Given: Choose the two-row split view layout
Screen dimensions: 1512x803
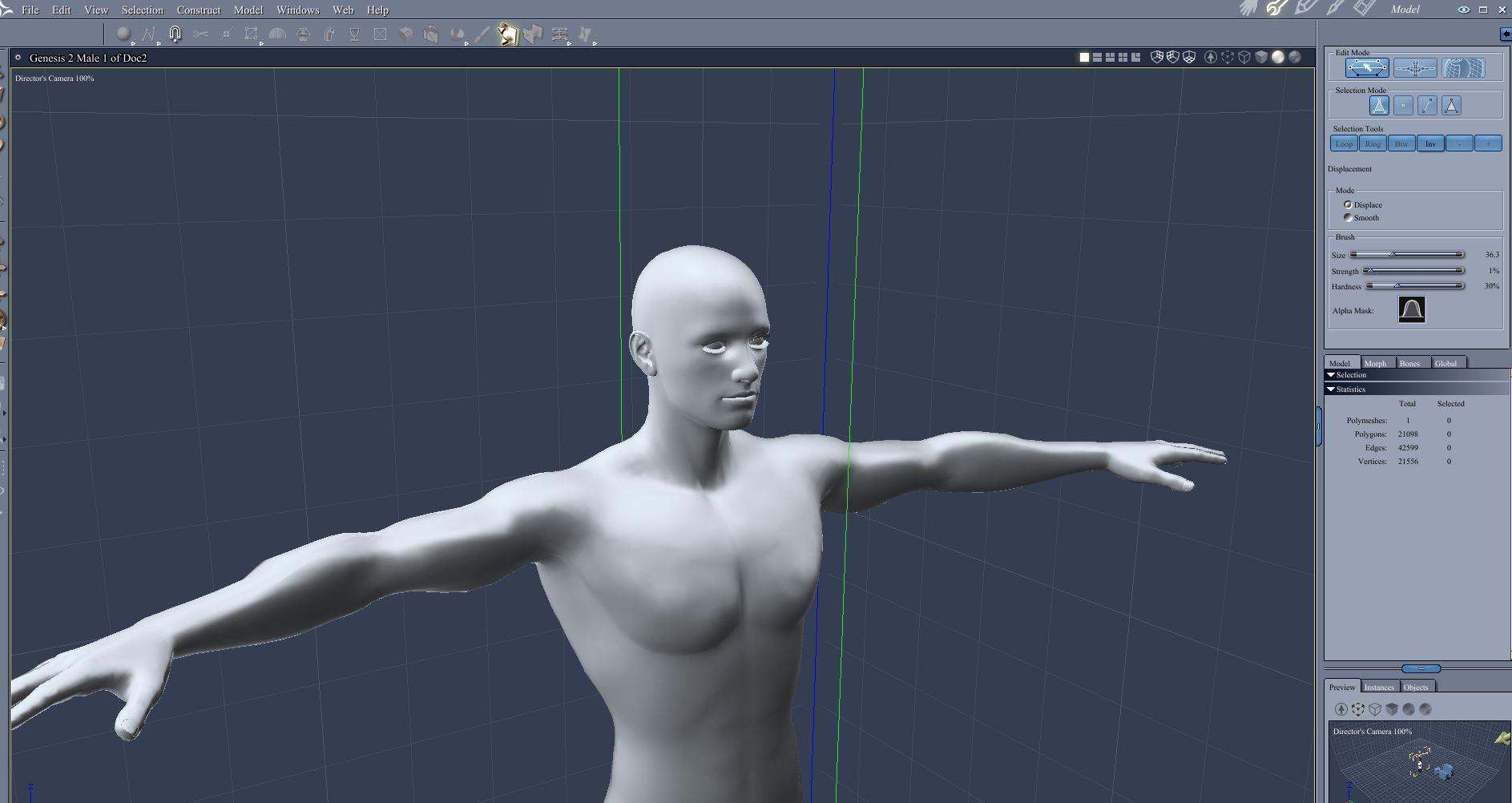Looking at the screenshot, I should (x=1097, y=57).
